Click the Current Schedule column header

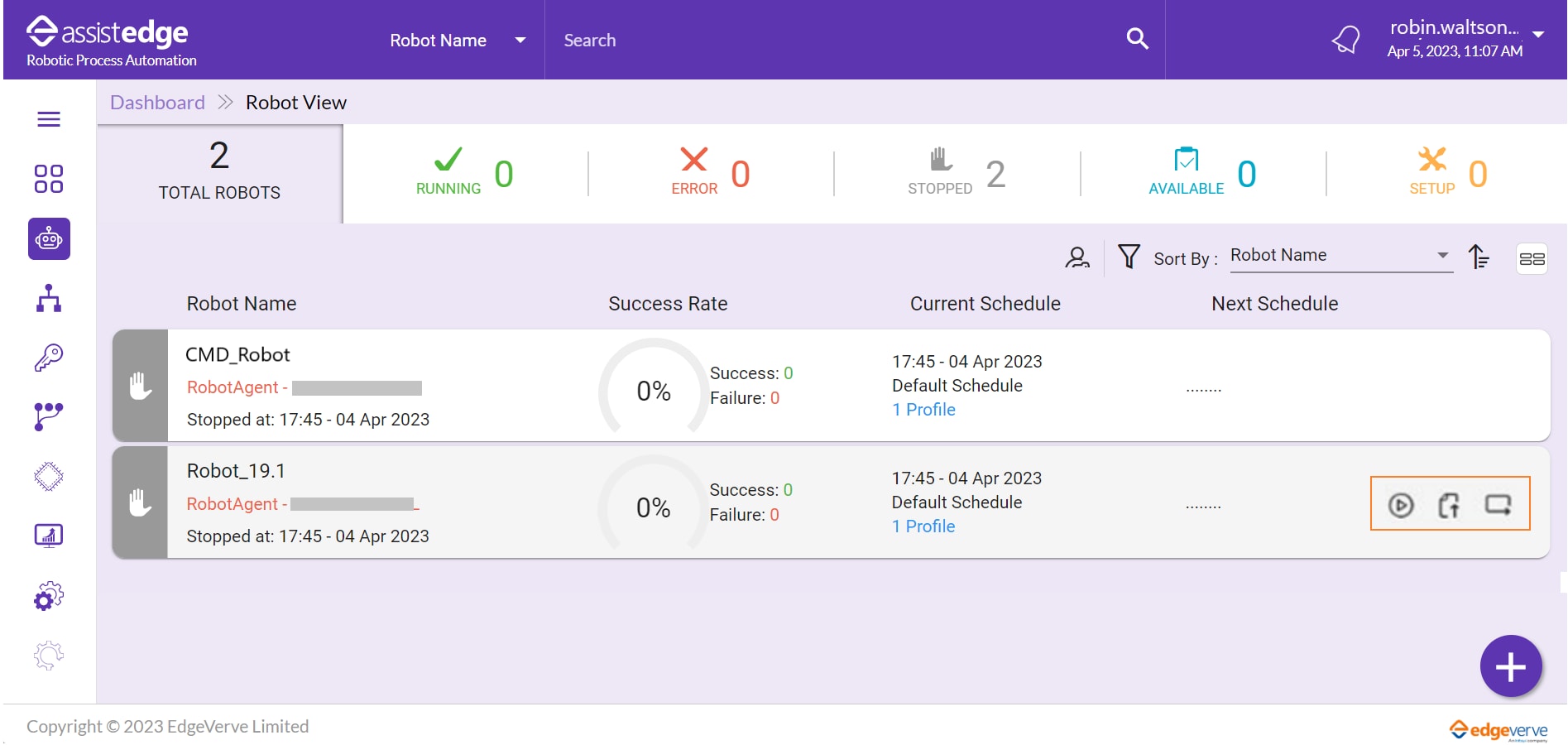(x=985, y=304)
